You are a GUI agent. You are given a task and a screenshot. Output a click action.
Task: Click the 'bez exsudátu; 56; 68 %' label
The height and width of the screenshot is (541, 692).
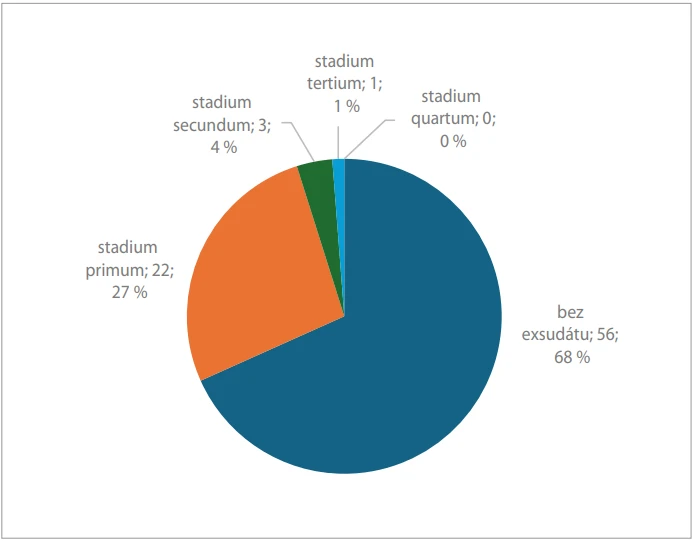(570, 334)
